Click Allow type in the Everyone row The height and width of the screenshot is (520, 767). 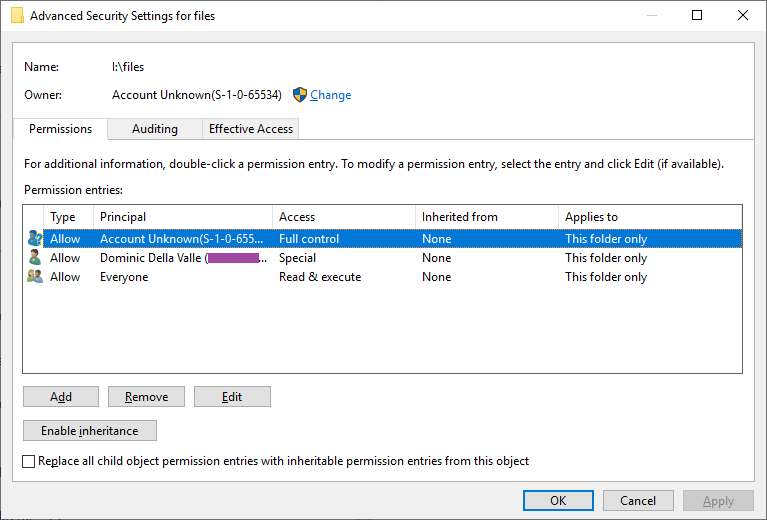pos(65,277)
